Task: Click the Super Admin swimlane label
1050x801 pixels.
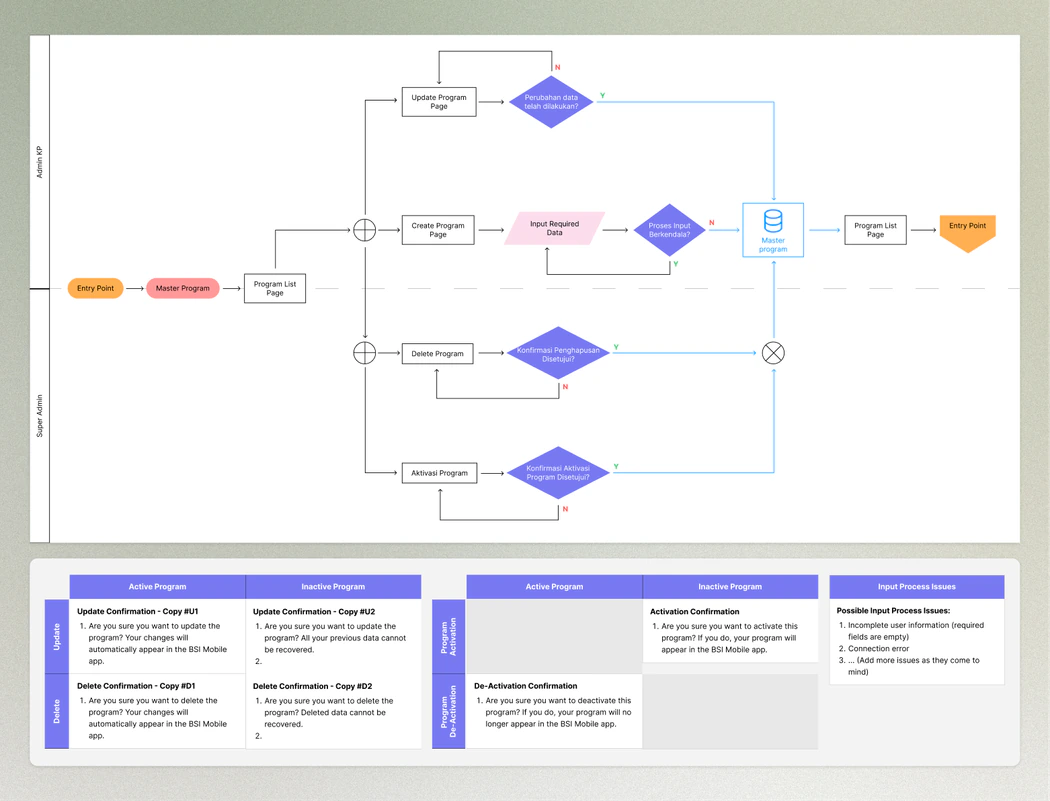Action: [x=40, y=416]
